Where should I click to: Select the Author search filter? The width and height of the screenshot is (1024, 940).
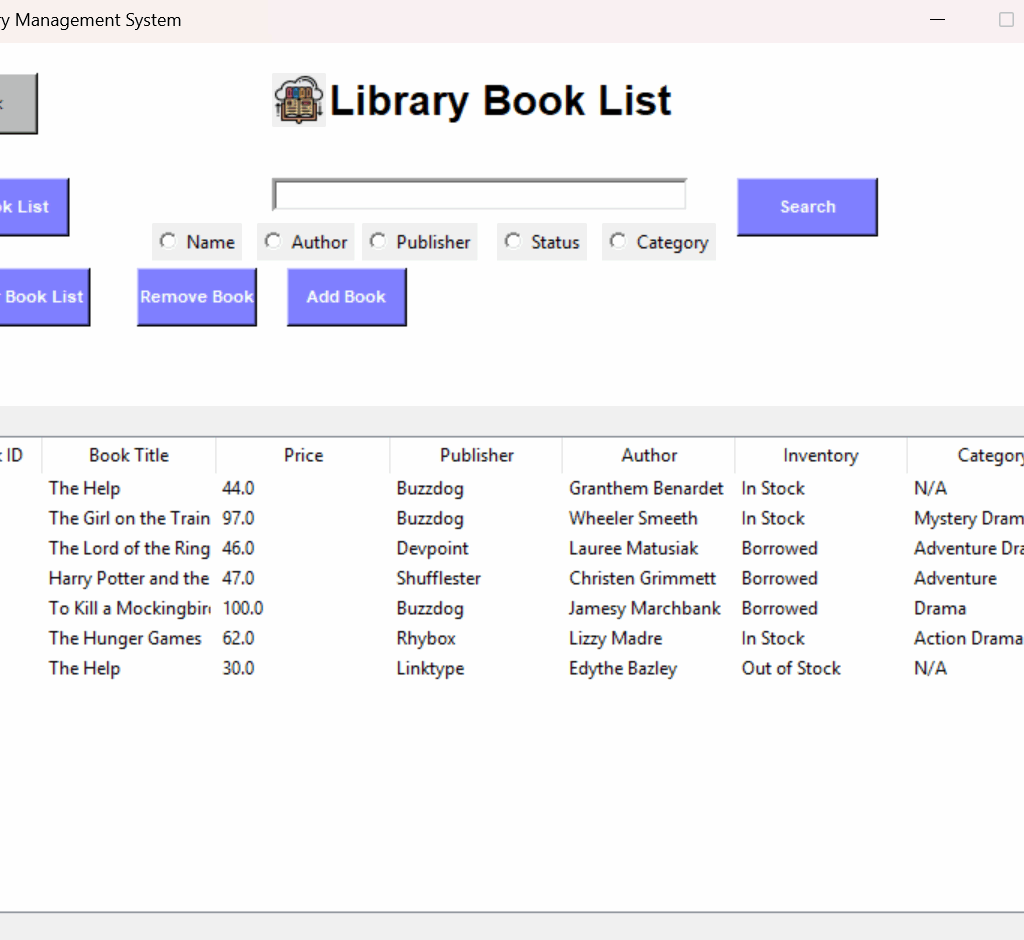pyautogui.click(x=273, y=241)
